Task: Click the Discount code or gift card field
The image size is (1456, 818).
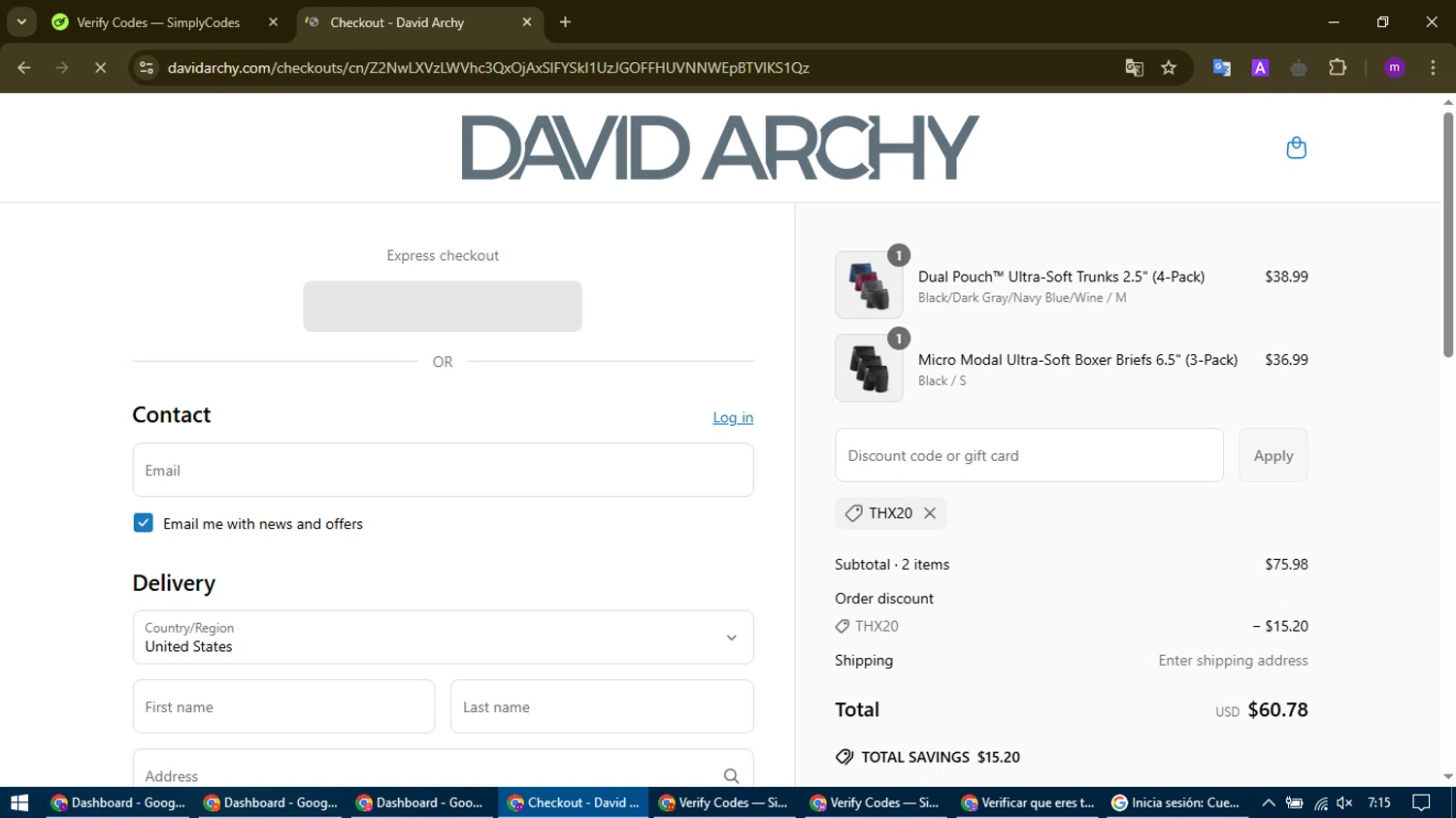Action: point(1029,455)
